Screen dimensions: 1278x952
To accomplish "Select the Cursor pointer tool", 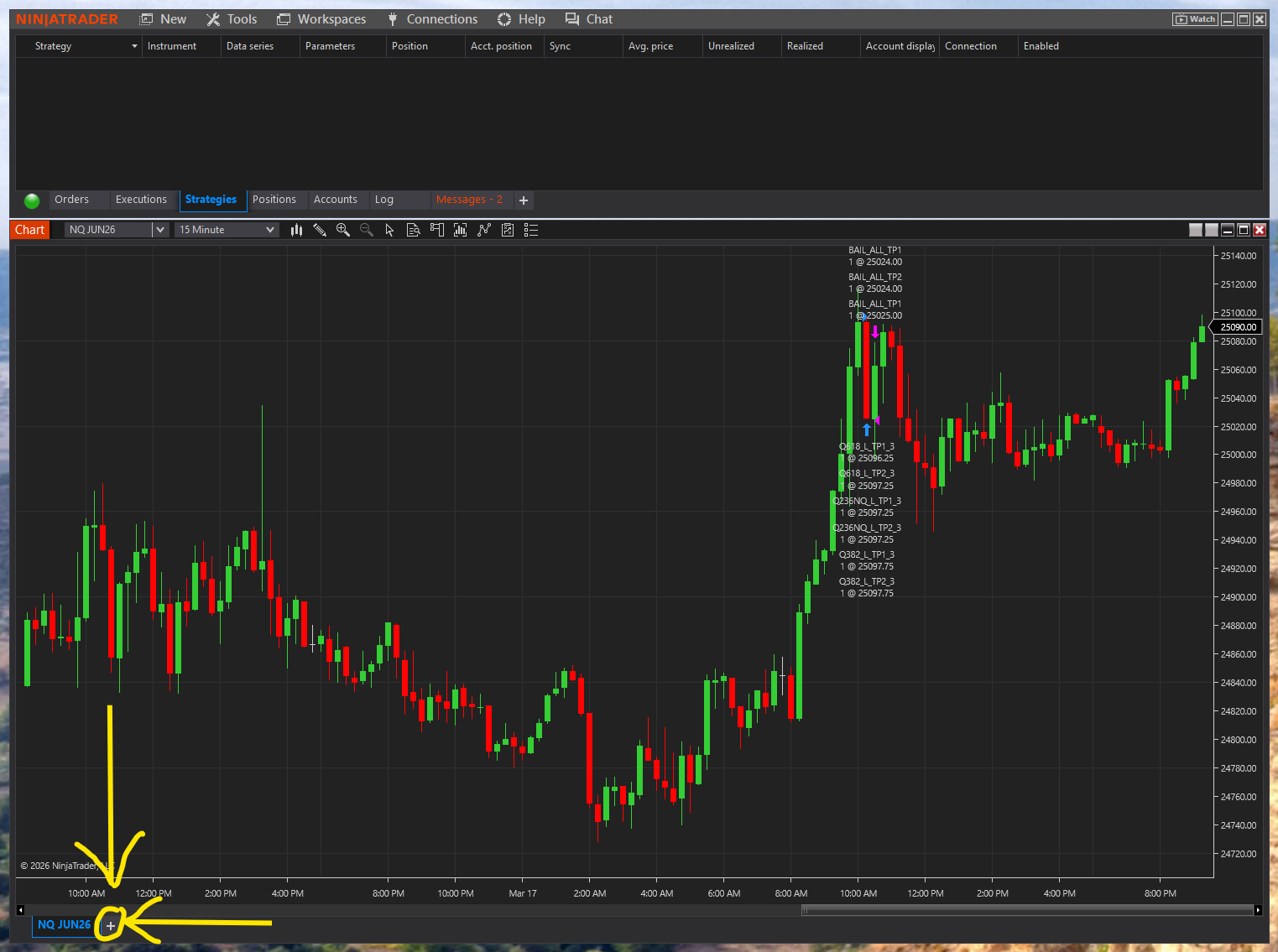I will coord(389,229).
